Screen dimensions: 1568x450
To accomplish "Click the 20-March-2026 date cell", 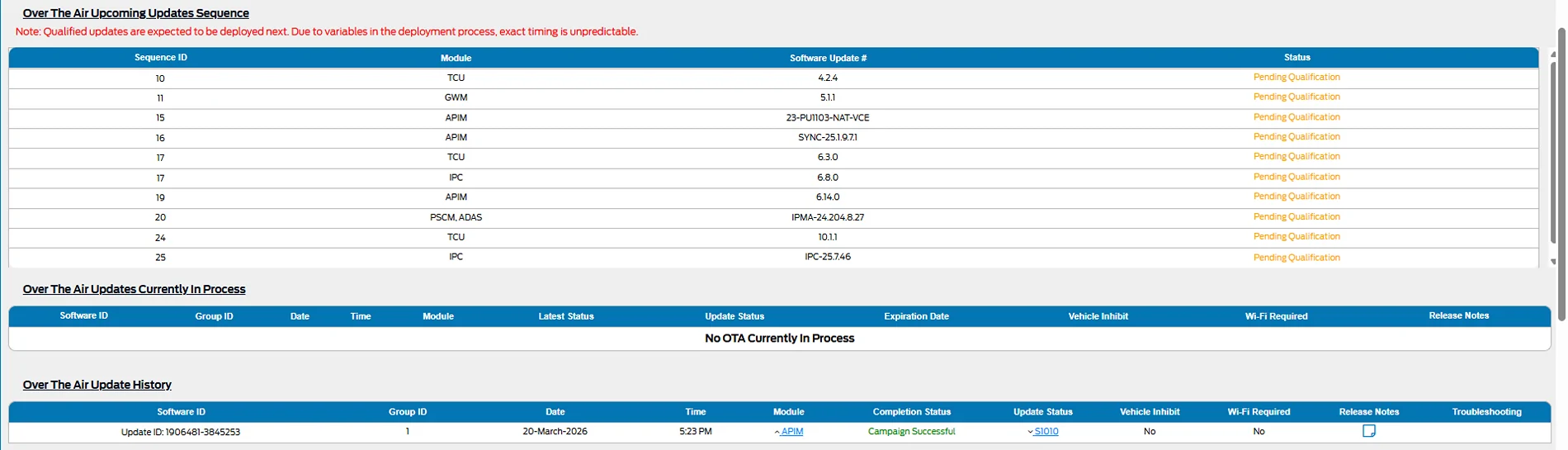I will click(555, 432).
